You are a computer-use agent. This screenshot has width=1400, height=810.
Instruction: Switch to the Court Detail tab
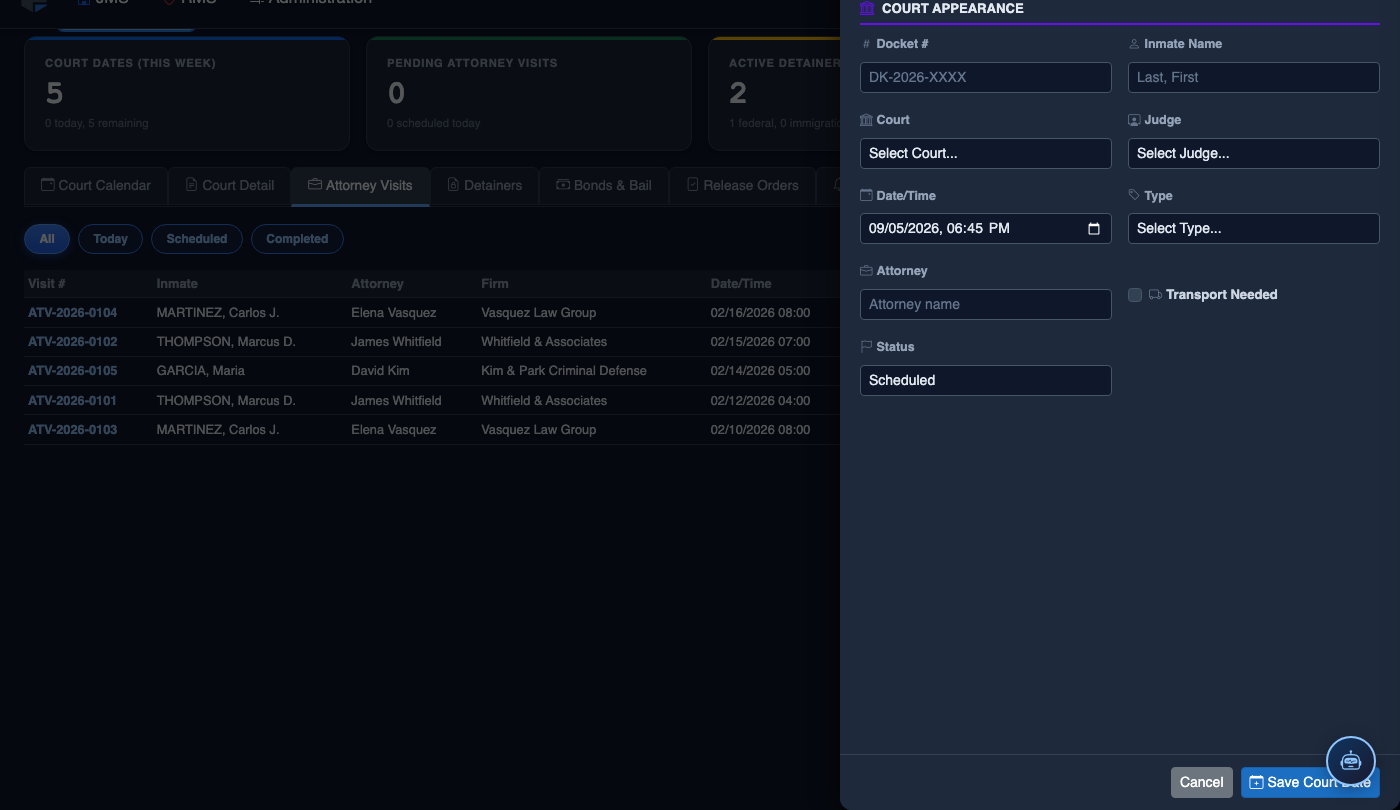click(230, 186)
